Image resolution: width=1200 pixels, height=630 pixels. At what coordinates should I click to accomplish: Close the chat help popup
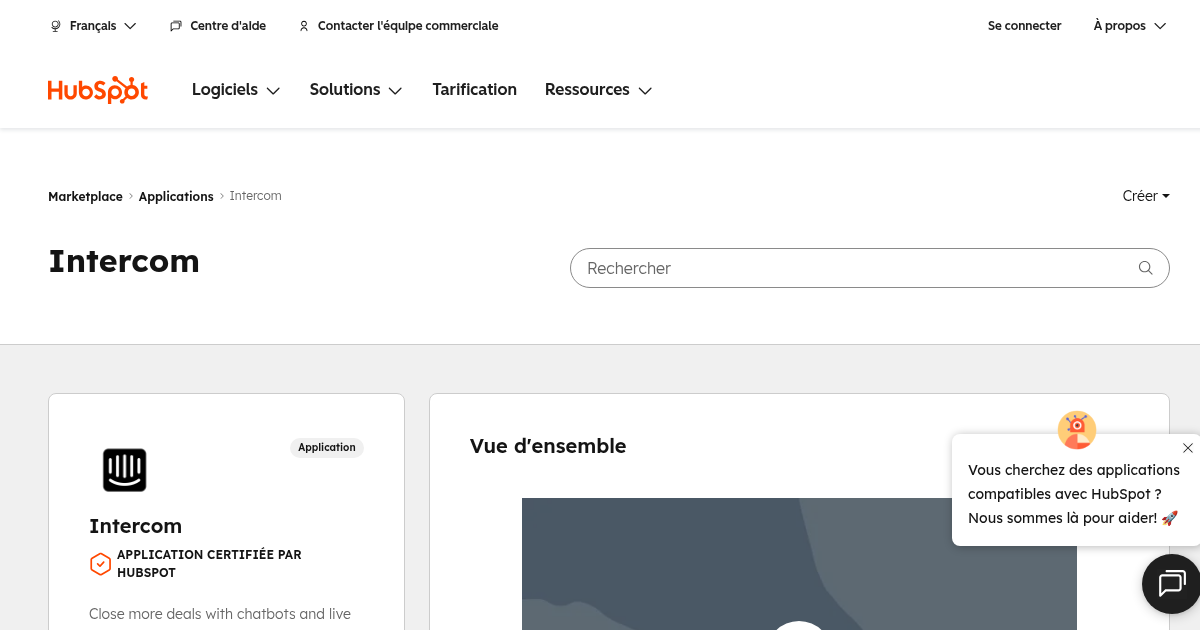pos(1187,448)
